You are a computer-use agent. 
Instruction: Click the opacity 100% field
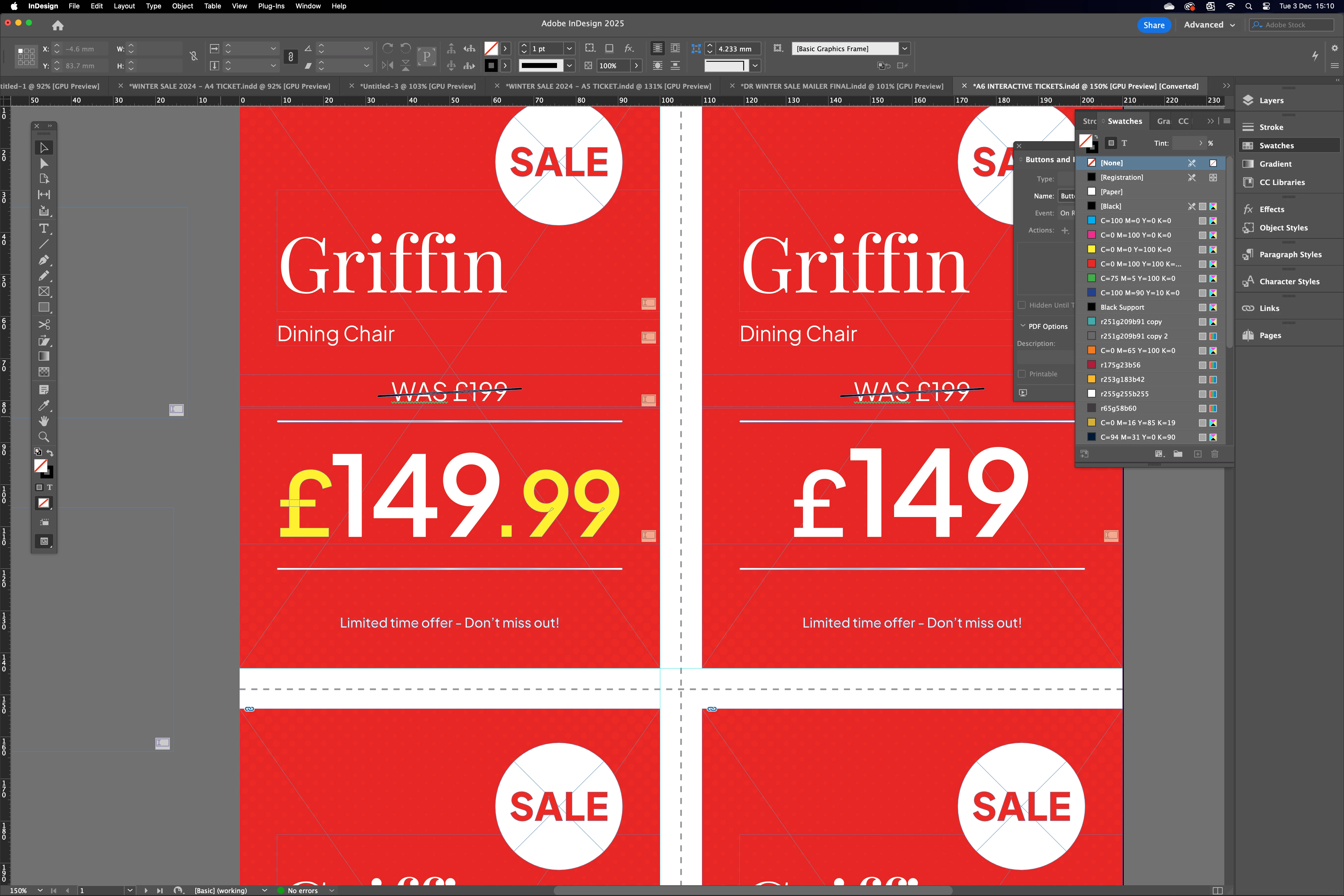click(613, 66)
